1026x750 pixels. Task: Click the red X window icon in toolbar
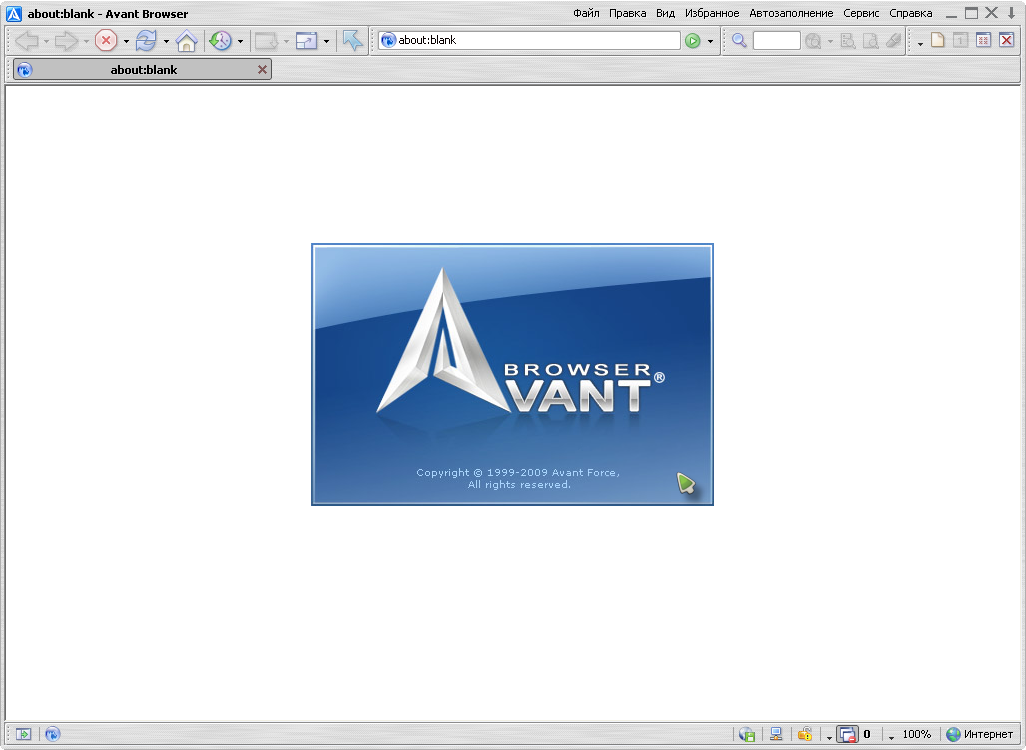(1006, 40)
